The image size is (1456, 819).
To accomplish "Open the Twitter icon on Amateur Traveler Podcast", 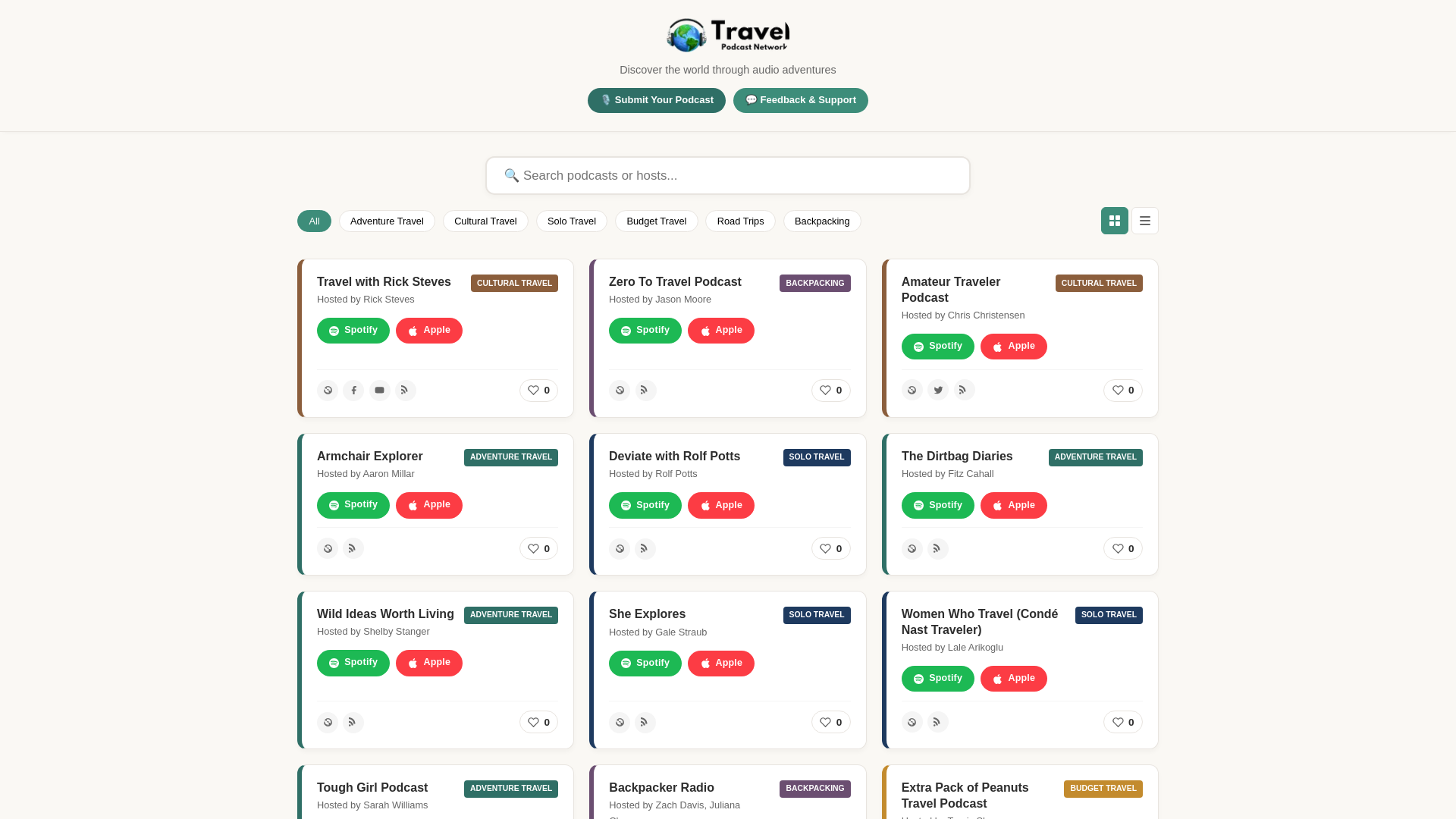I will tap(938, 390).
